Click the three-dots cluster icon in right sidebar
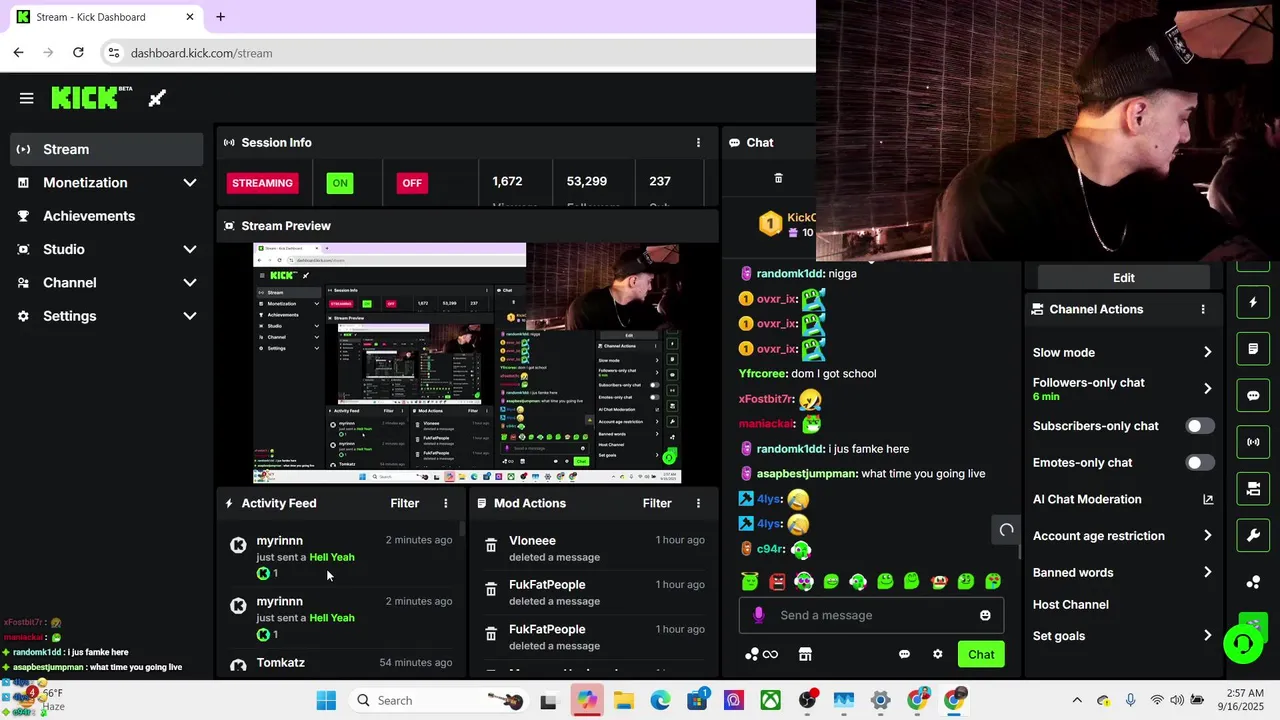 [1253, 582]
